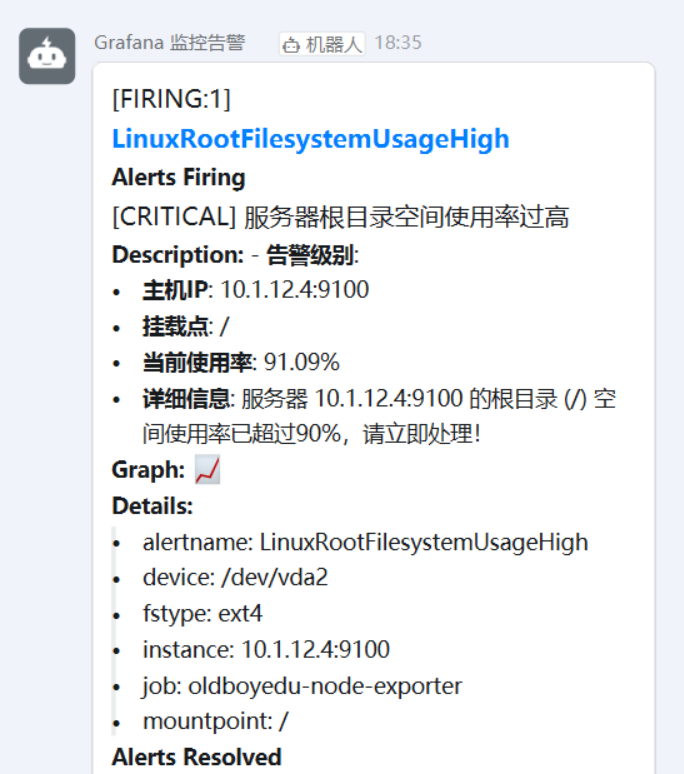The image size is (684, 774).
Task: Click the 挂载点 bullet item
Action: tap(186, 326)
